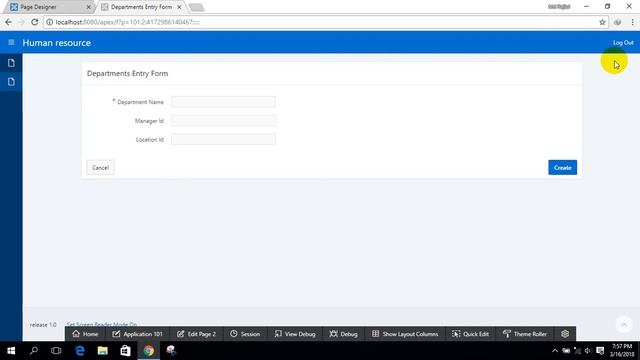Open a new browser tab
Screen dimensions: 640x360
click(x=197, y=7)
